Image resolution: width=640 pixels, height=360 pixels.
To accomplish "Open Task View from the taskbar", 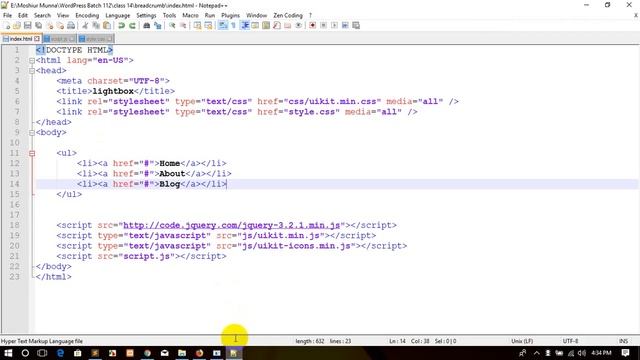I will [42, 353].
